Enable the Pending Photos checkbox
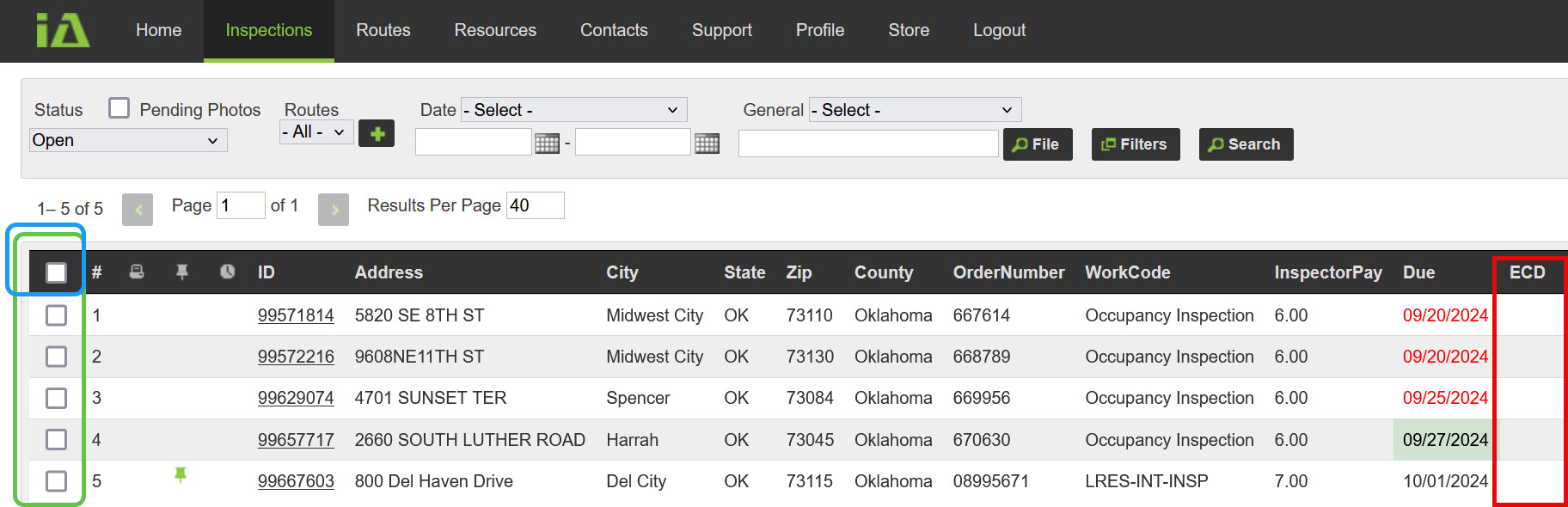 point(119,108)
